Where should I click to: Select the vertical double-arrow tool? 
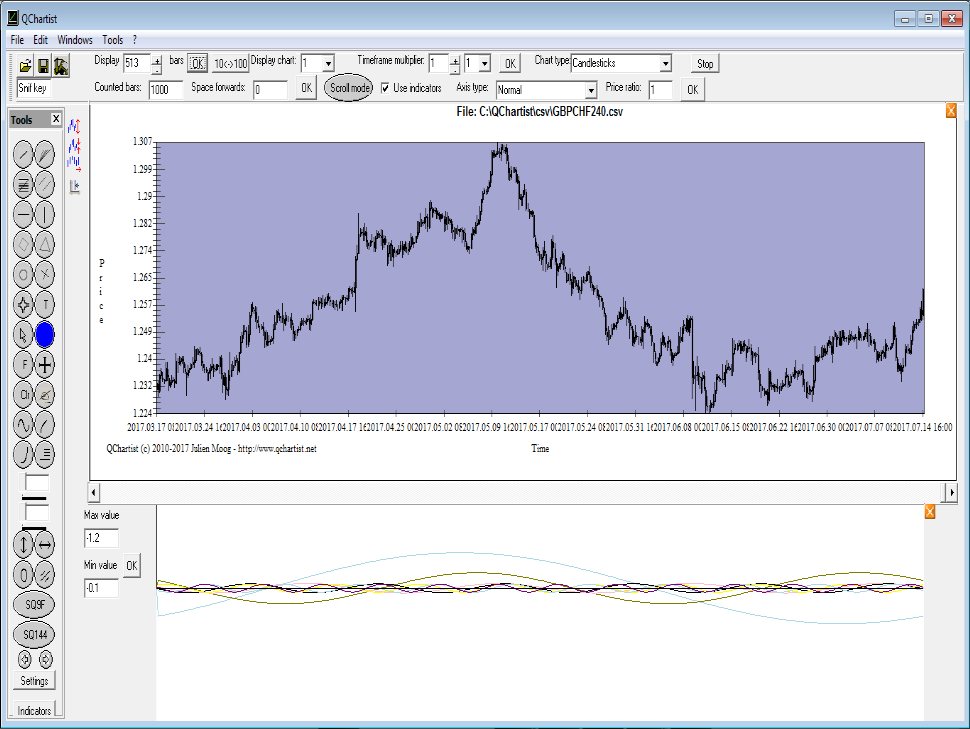24,545
